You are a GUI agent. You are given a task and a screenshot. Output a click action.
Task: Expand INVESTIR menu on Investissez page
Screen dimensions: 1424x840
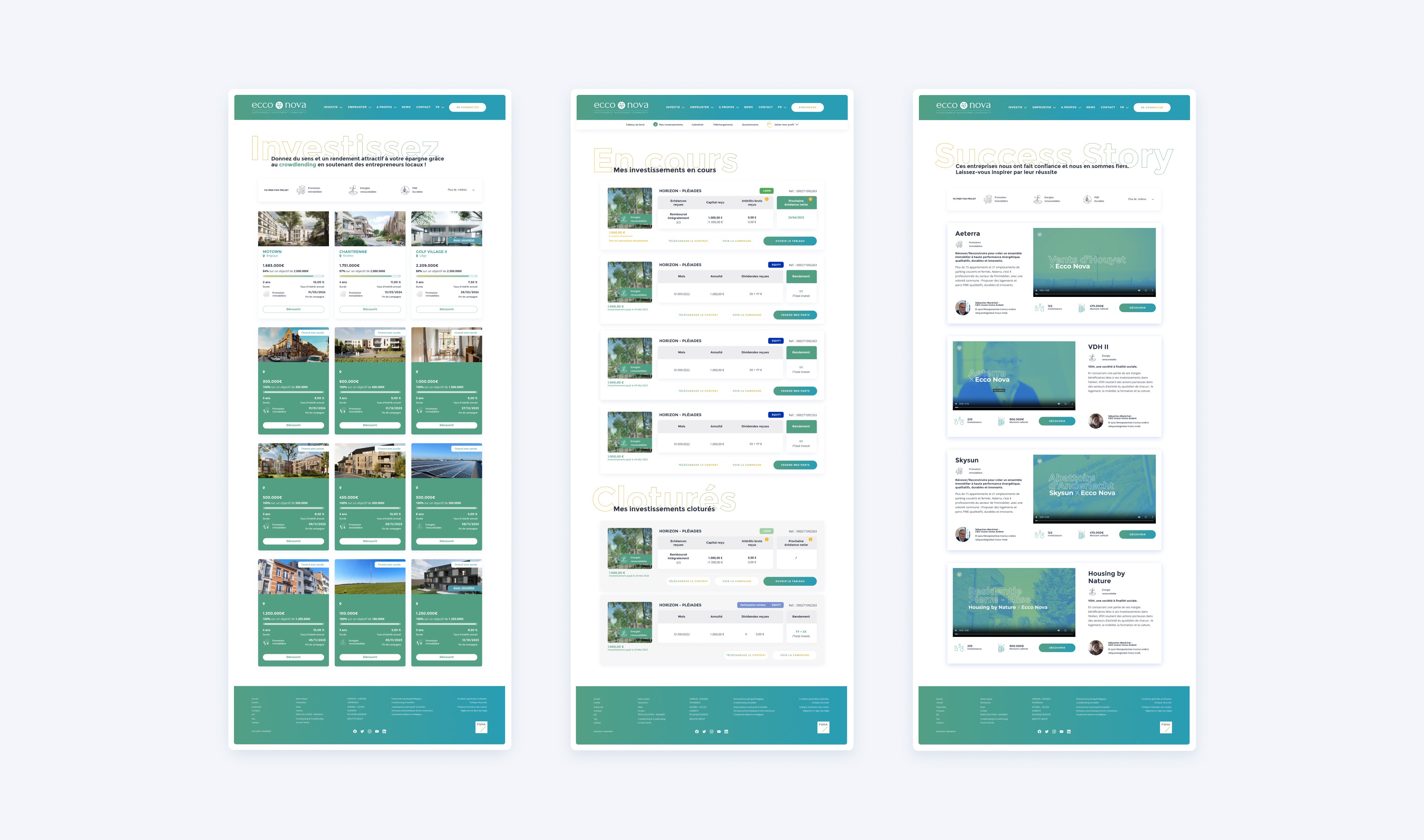(x=333, y=107)
